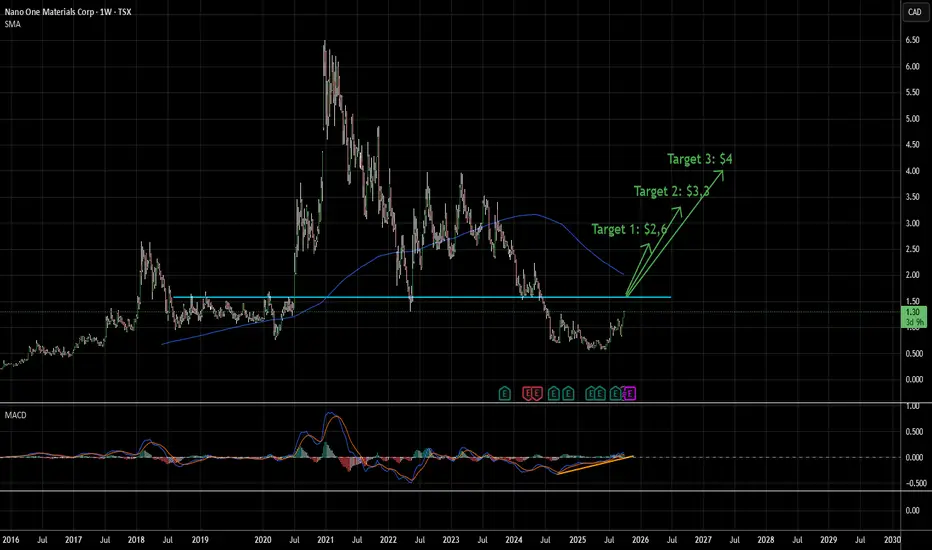The image size is (932, 550).
Task: Click the Nano One Materials Corp symbol title
Action: (68, 12)
